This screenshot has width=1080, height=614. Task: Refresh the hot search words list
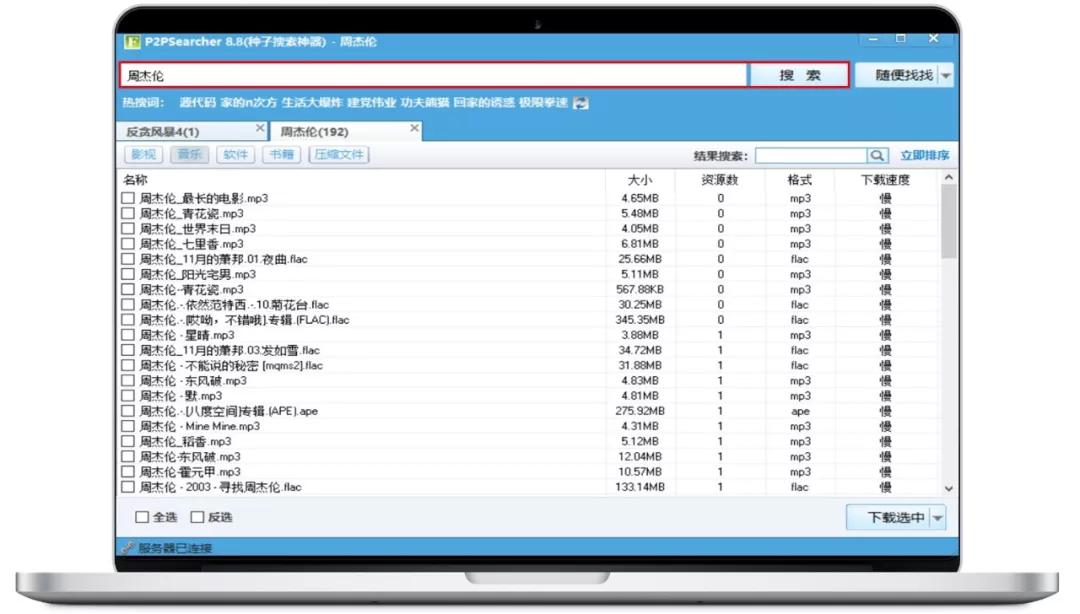tap(581, 103)
